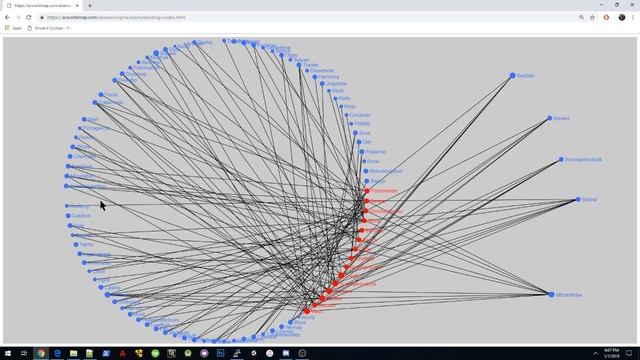Screen dimensions: 640x360
Task: Select the open browser tab
Action: coord(42,6)
